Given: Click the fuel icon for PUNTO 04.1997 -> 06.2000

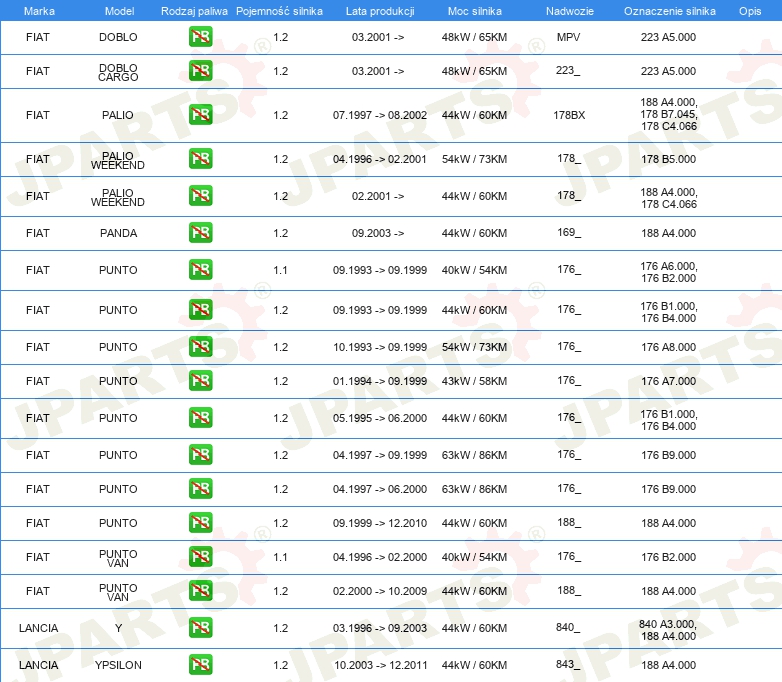Looking at the screenshot, I should pos(200,488).
